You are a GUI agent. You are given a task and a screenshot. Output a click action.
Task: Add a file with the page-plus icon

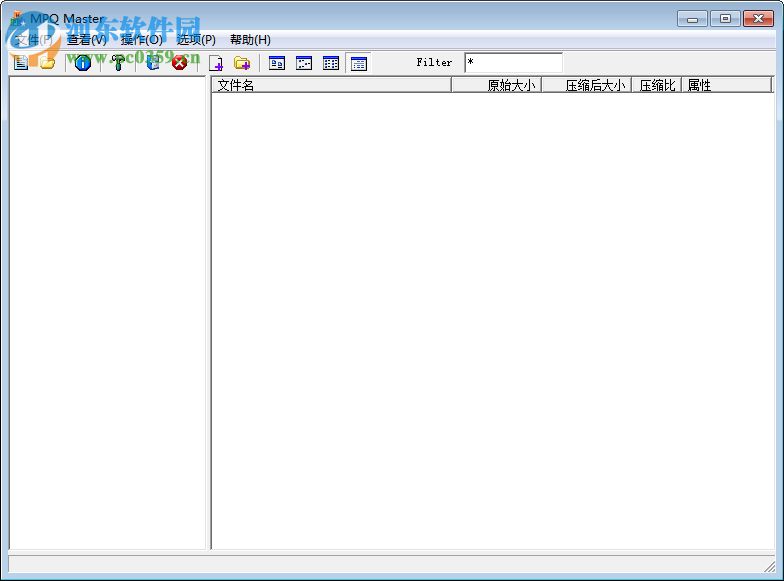(x=216, y=63)
